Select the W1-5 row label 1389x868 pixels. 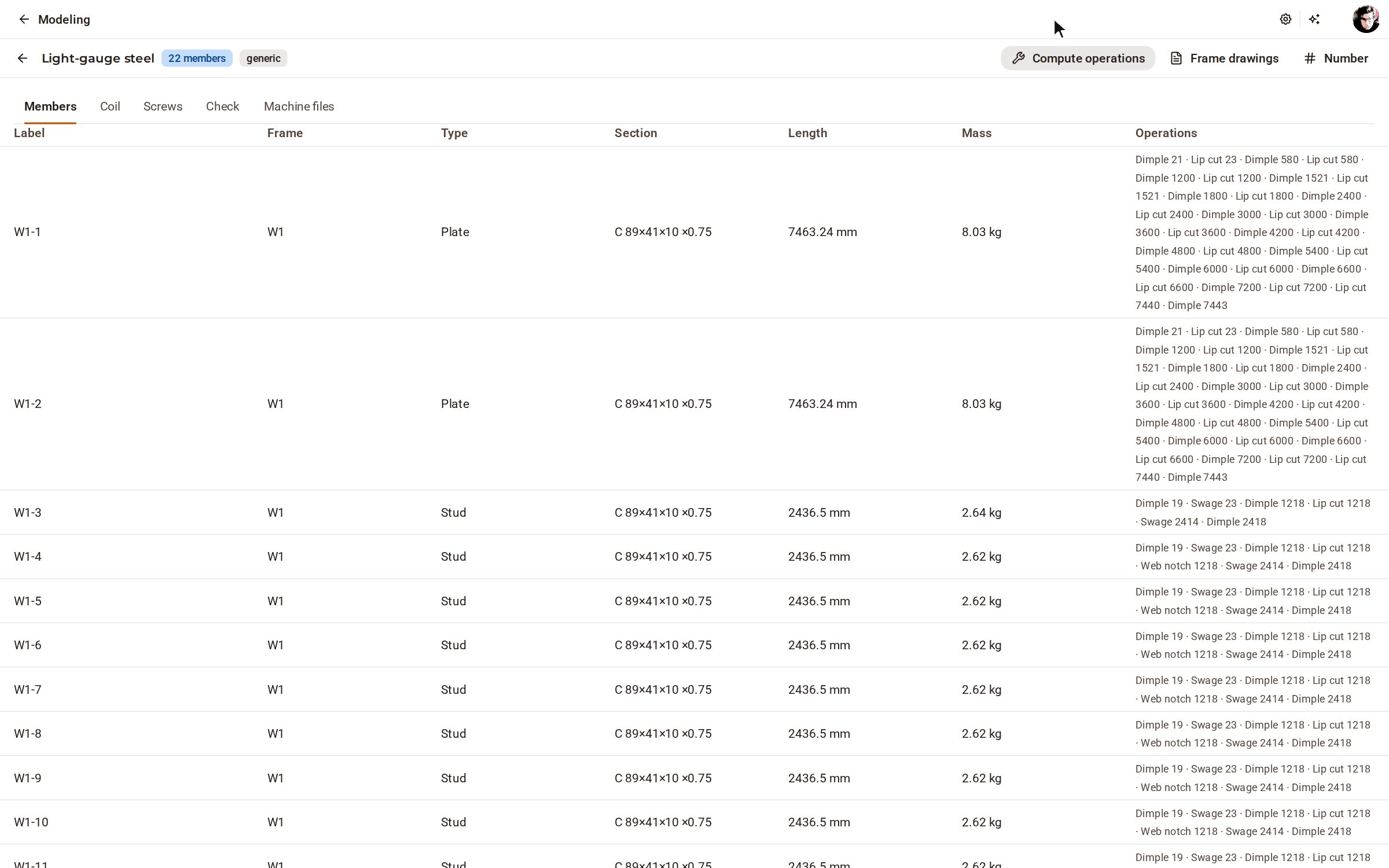(28, 601)
